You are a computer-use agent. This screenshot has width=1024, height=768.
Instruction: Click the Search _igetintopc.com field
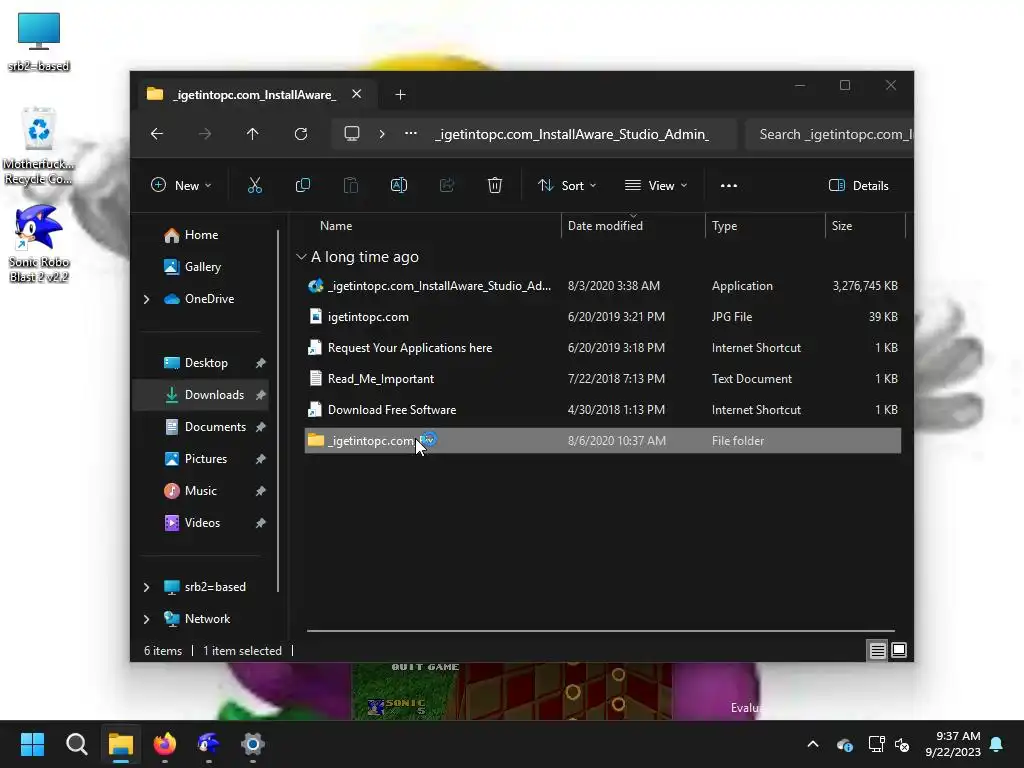(829, 134)
